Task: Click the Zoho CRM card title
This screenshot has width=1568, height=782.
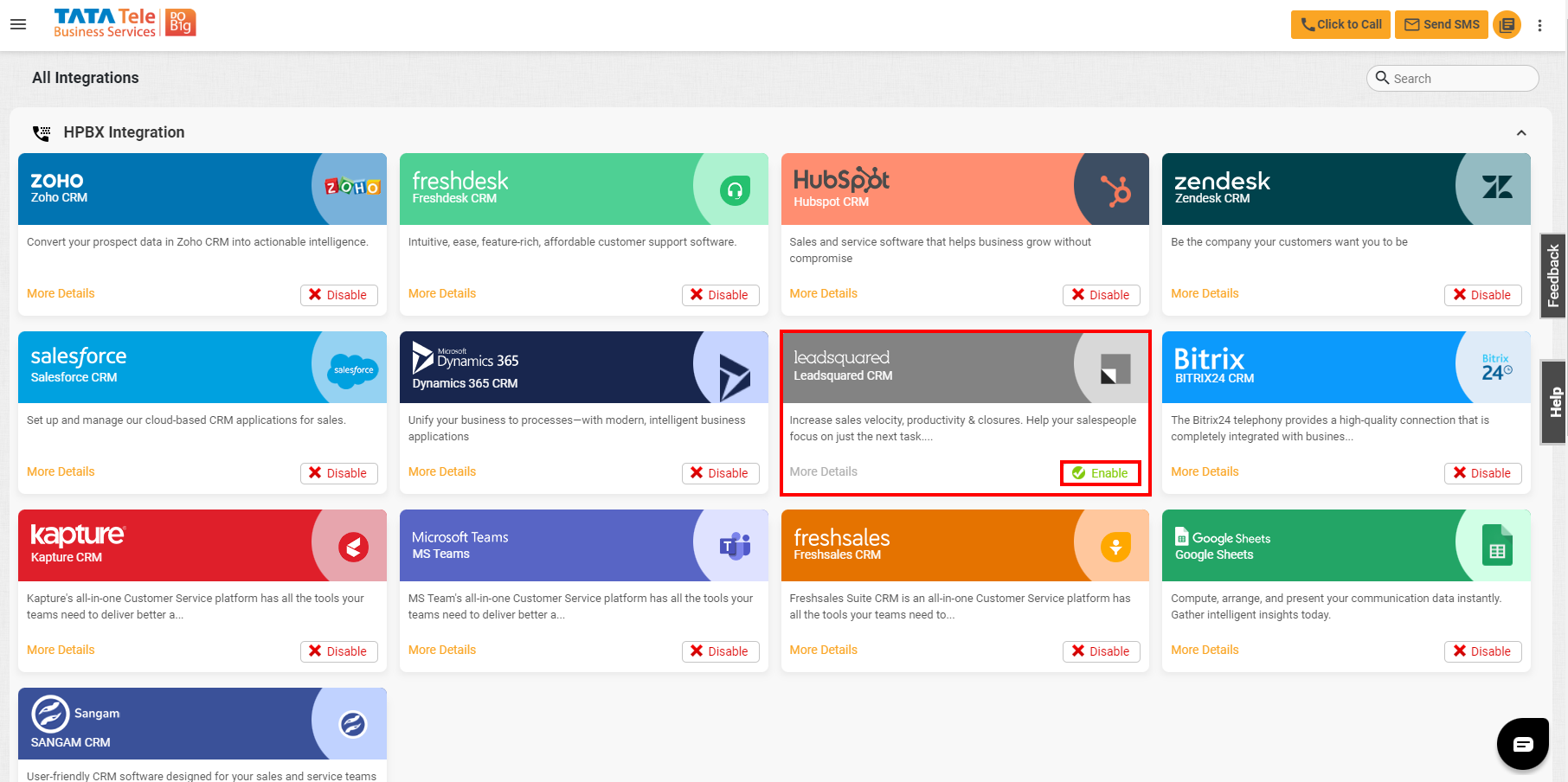Action: (59, 197)
